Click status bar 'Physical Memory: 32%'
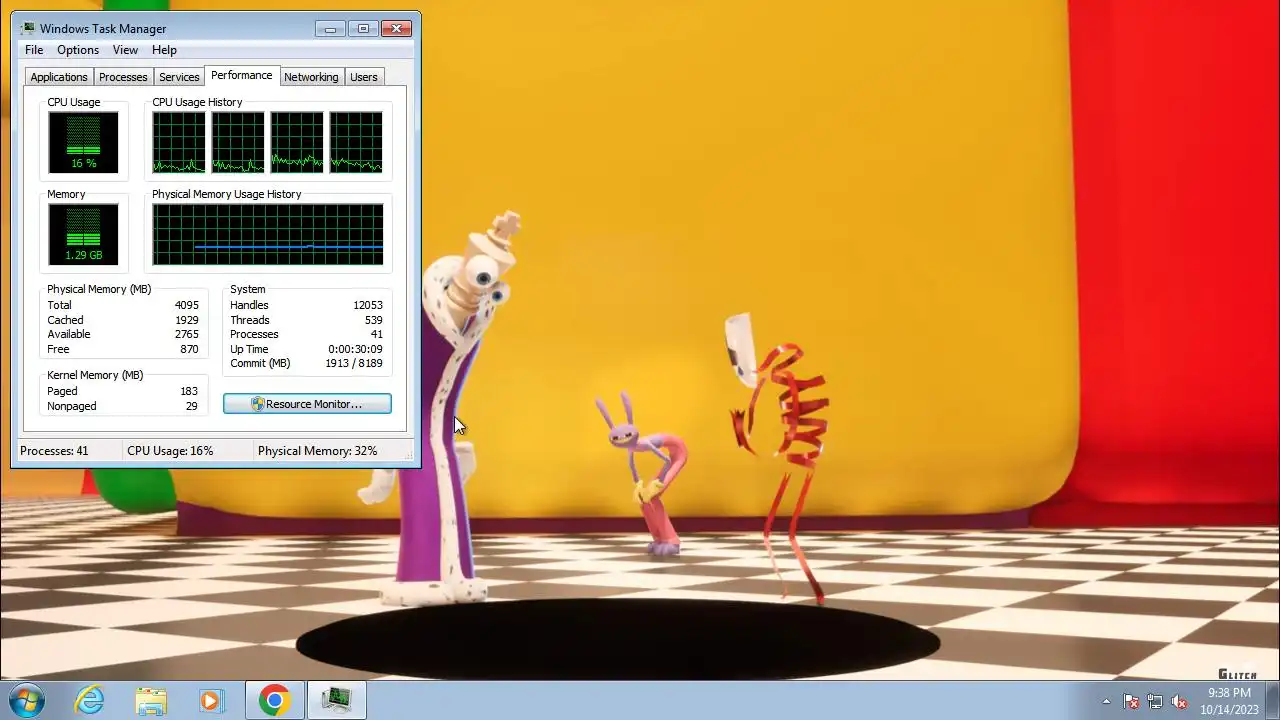 317,451
